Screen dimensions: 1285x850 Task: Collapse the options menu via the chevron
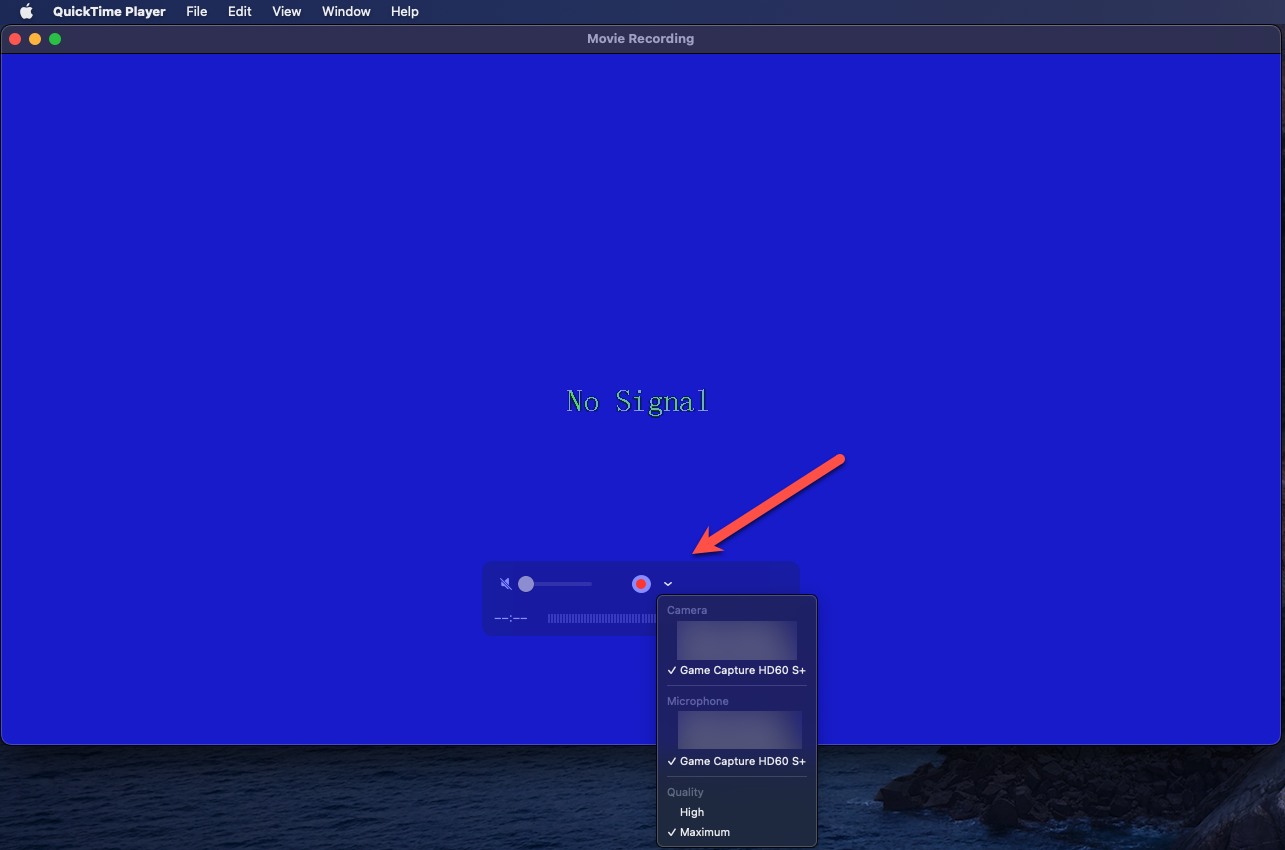[x=667, y=583]
